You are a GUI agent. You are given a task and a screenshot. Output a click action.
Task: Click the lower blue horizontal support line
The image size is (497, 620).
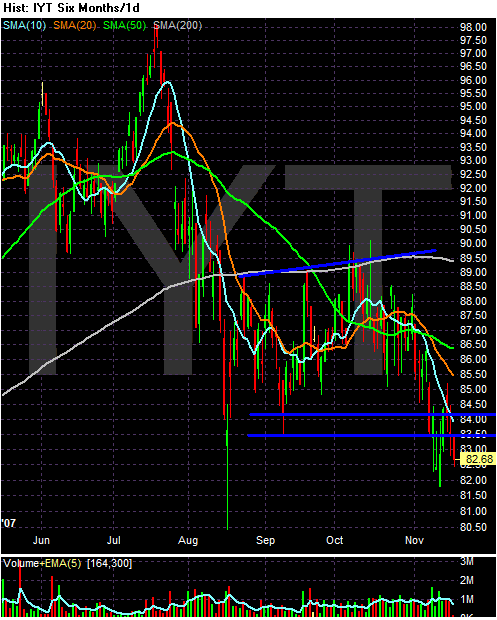pos(372,435)
